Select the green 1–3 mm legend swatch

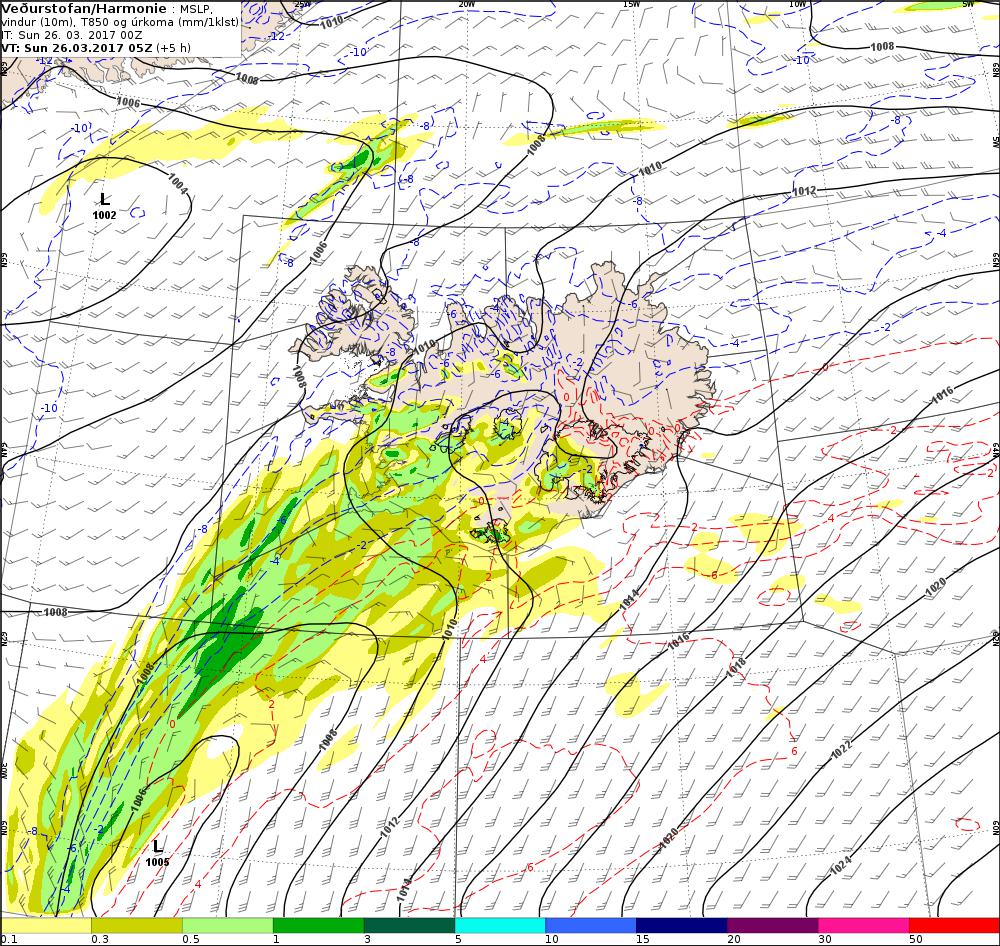[x=318, y=925]
